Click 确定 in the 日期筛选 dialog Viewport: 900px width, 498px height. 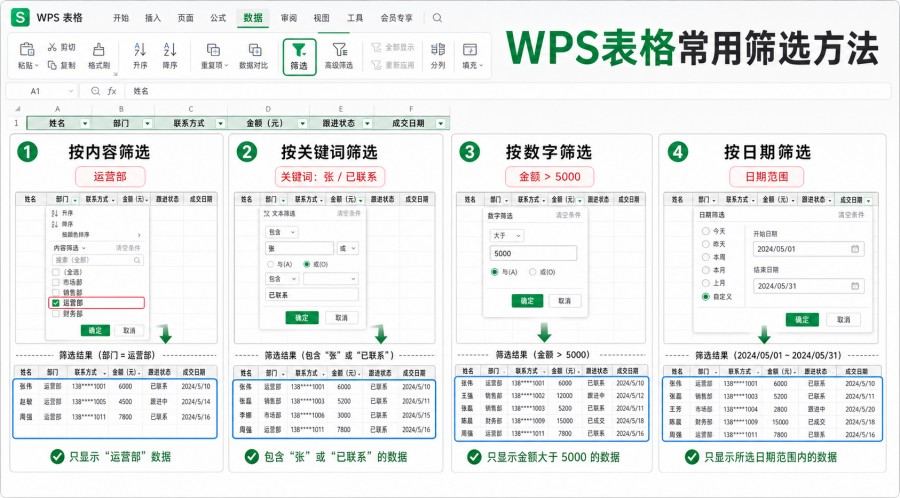point(802,320)
